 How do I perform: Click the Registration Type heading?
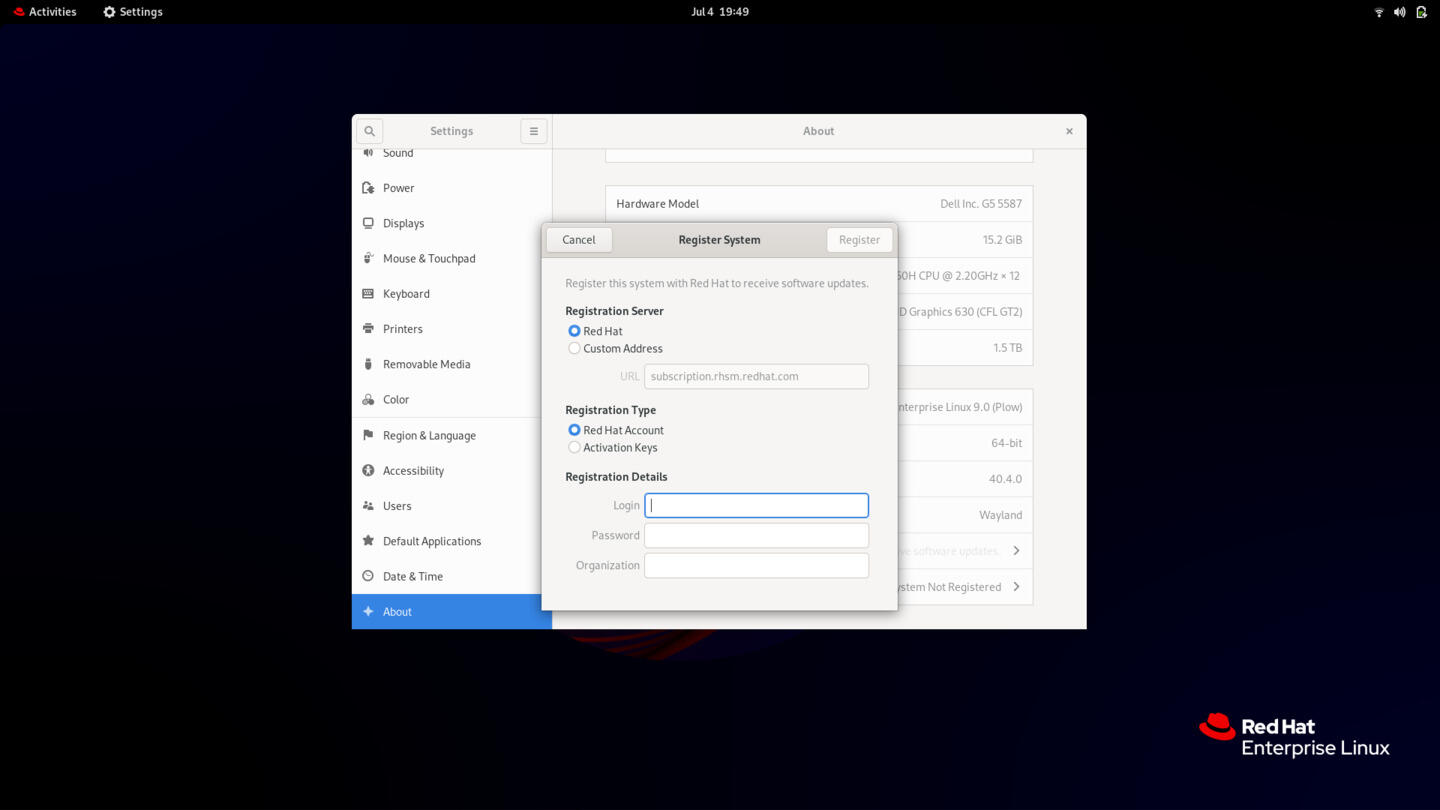click(x=610, y=410)
